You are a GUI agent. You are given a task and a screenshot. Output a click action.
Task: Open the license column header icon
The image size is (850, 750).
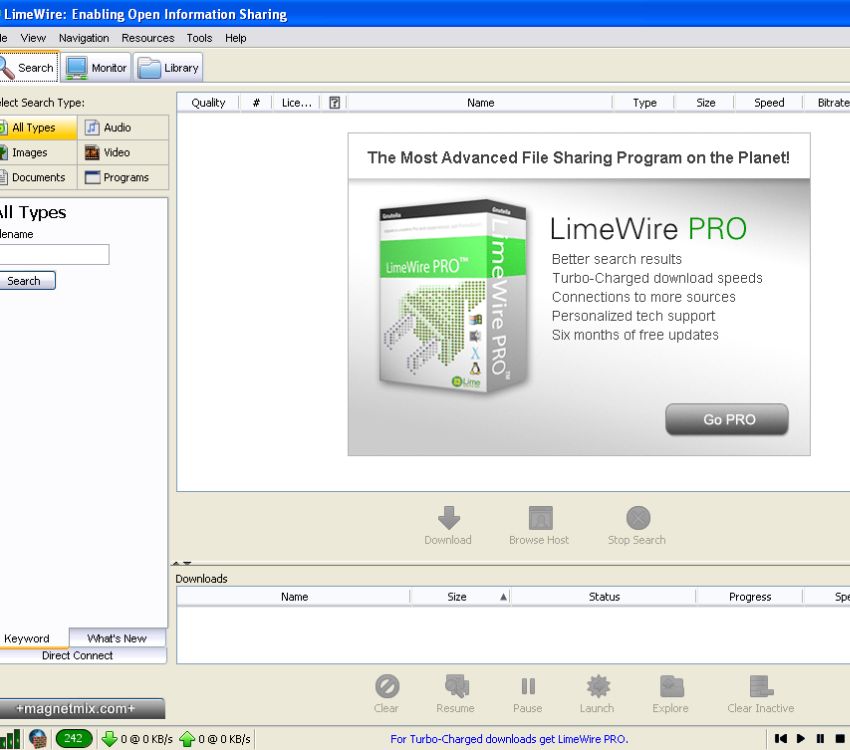pos(334,102)
